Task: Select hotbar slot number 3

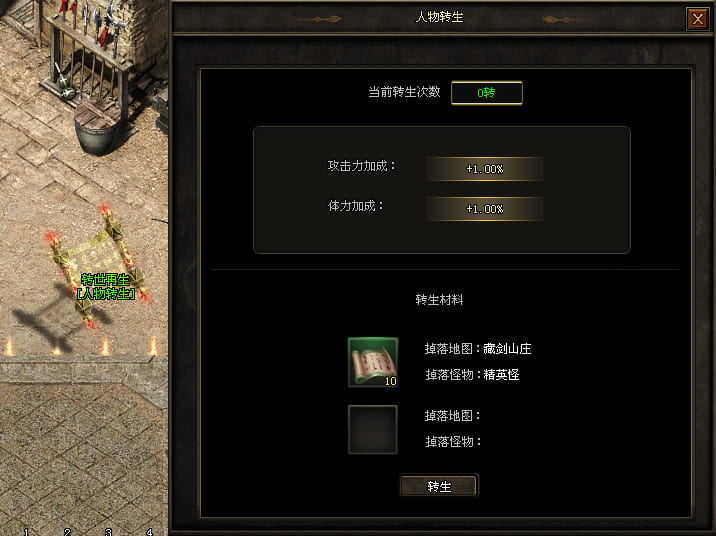Action: point(108,532)
